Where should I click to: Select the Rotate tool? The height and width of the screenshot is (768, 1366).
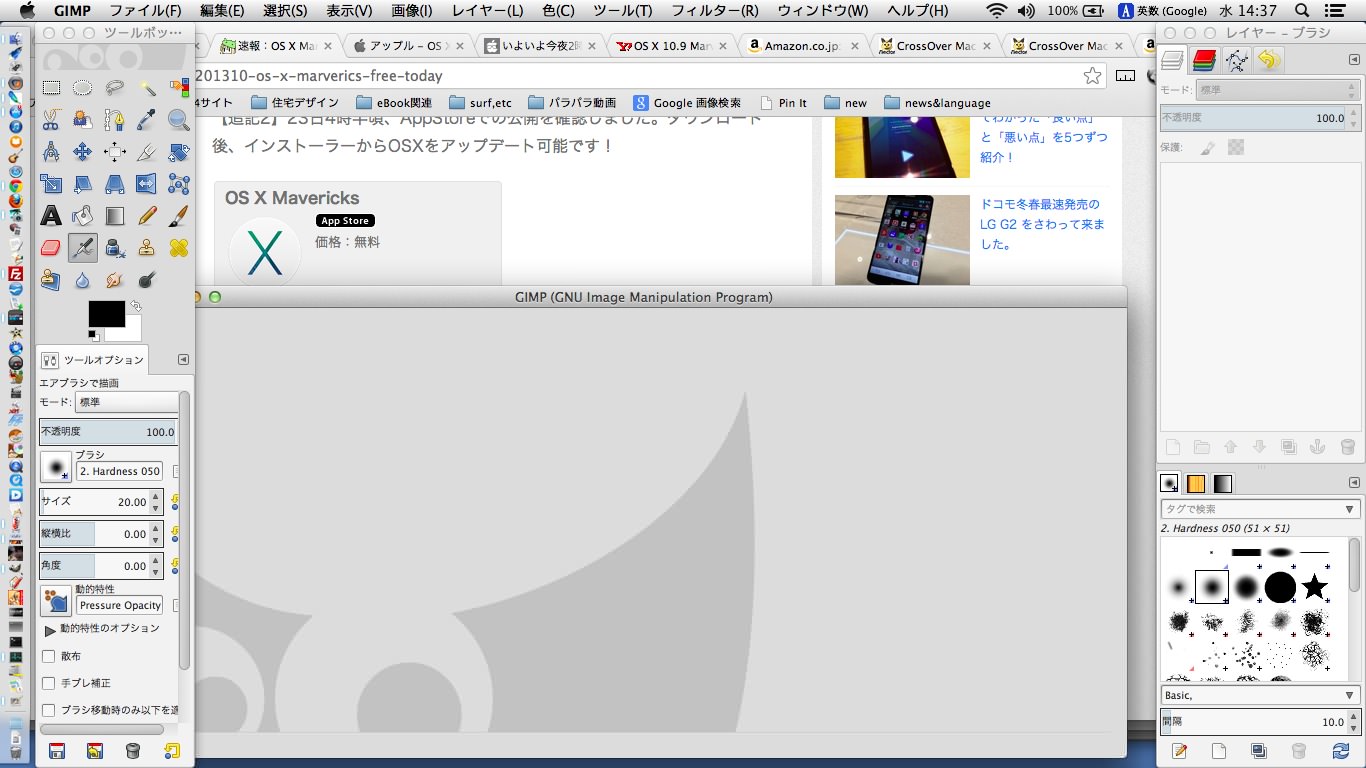click(179, 153)
